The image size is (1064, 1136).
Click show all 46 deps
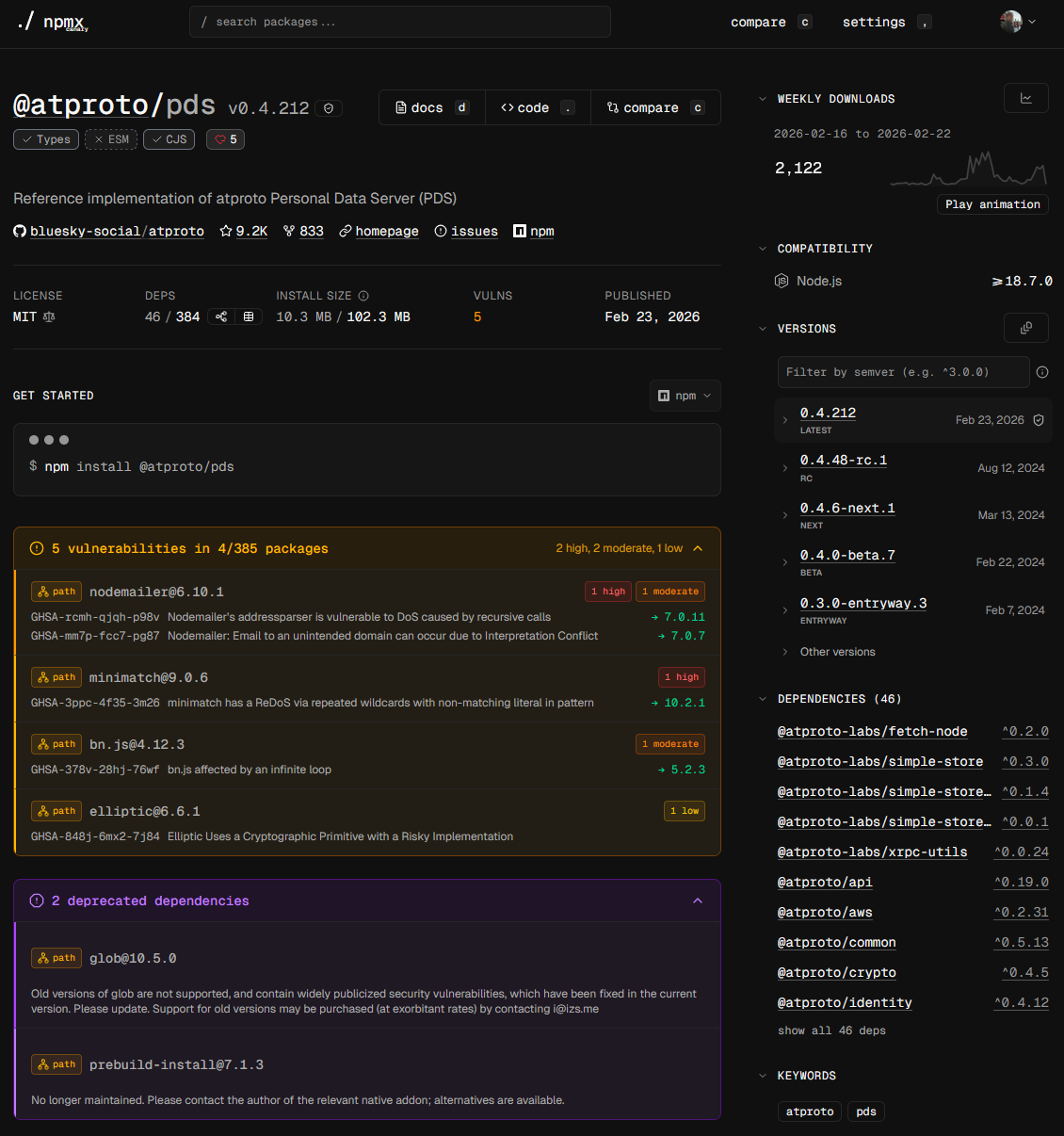[x=831, y=1031]
